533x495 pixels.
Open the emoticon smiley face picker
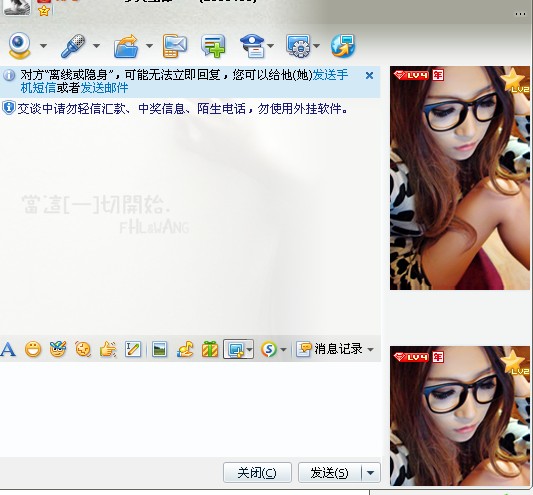click(33, 349)
